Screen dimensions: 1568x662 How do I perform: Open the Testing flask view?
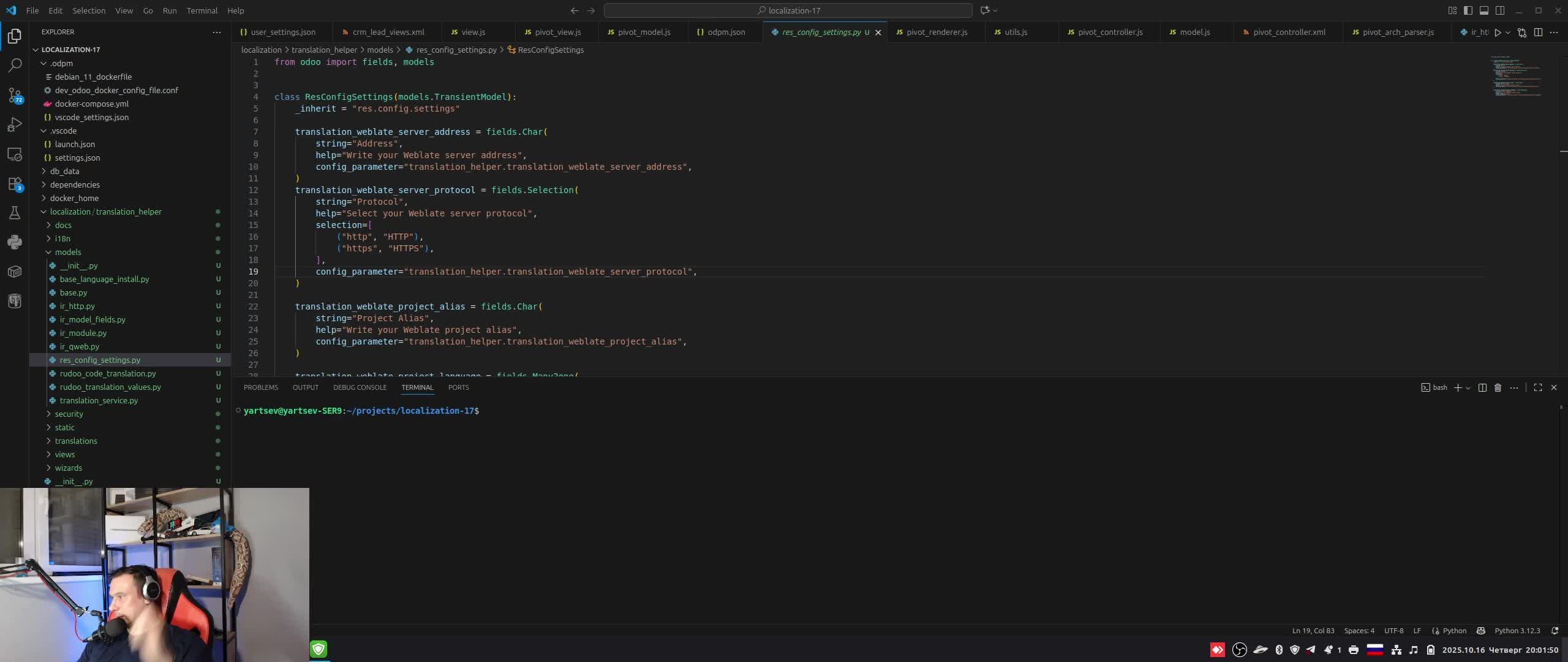(15, 213)
